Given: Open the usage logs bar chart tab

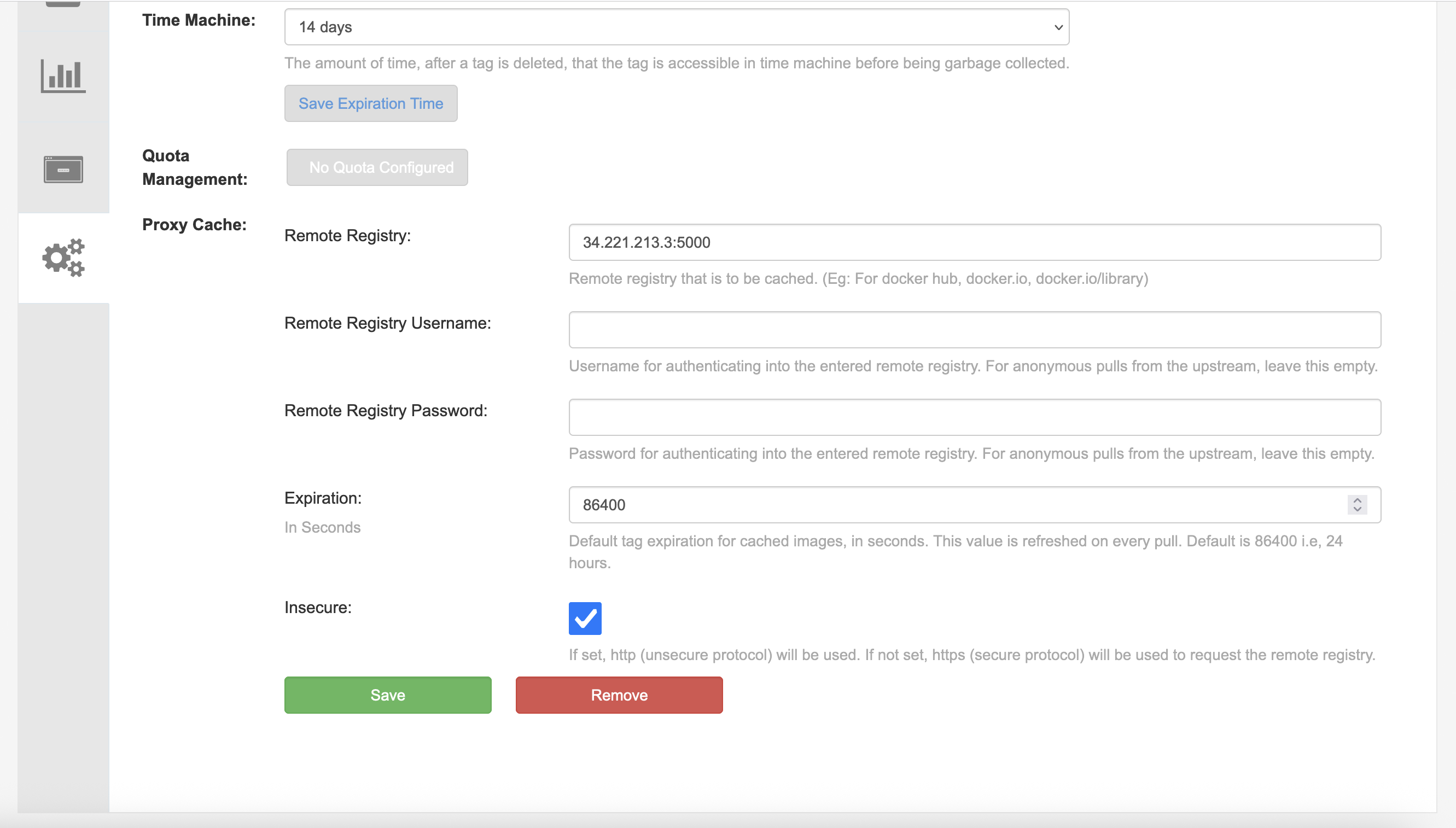Looking at the screenshot, I should pyautogui.click(x=63, y=76).
